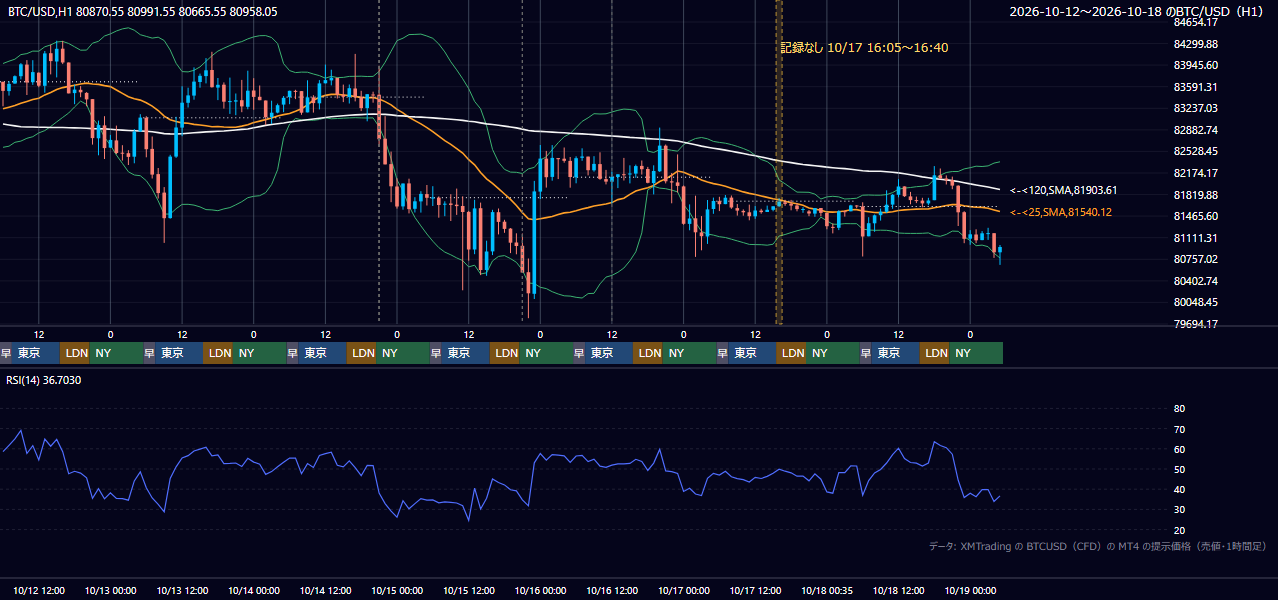Viewport: 1278px width, 600px height.
Task: Click the 10/17 00:00 date label
Action: point(684,591)
